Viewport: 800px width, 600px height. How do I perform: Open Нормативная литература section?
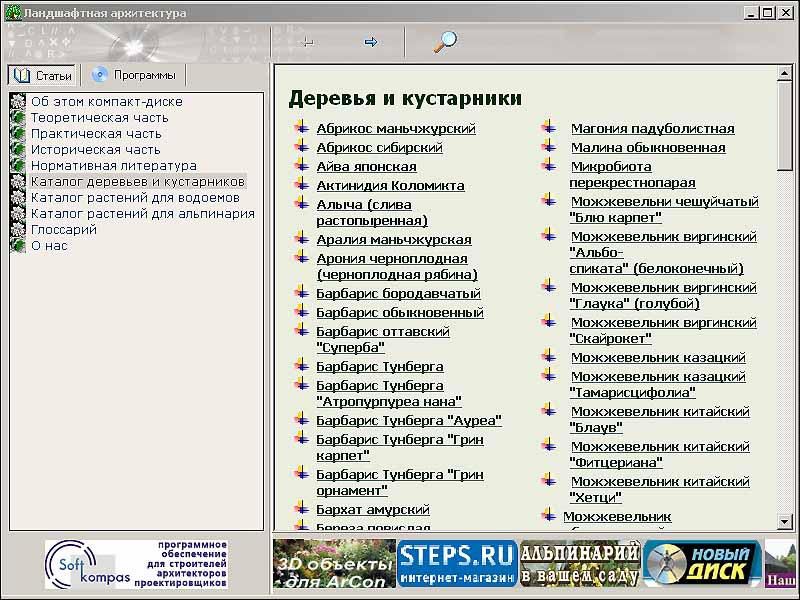(x=113, y=165)
